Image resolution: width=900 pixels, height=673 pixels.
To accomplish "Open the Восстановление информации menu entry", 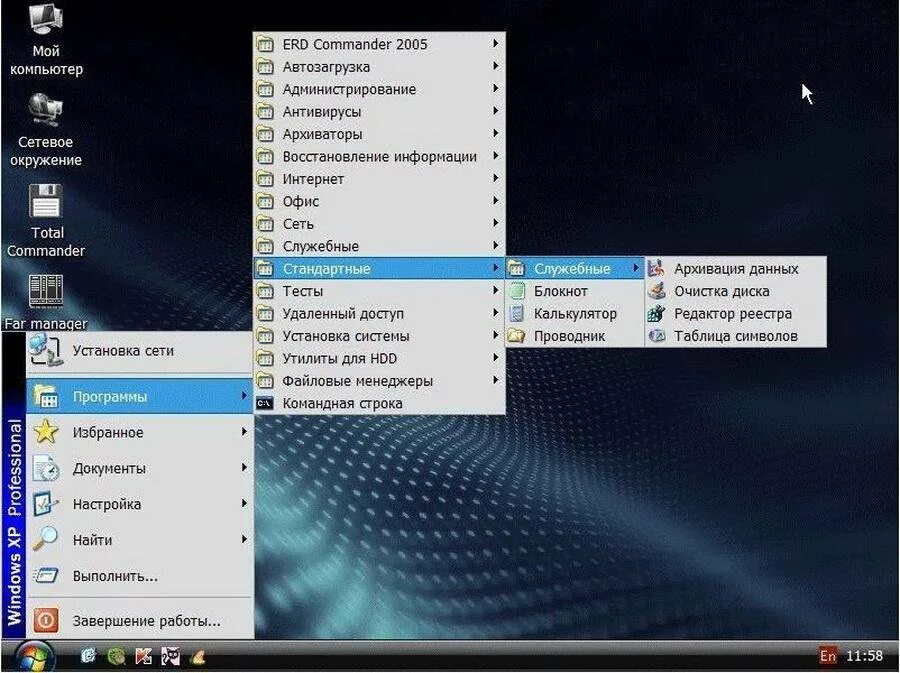I will (379, 156).
